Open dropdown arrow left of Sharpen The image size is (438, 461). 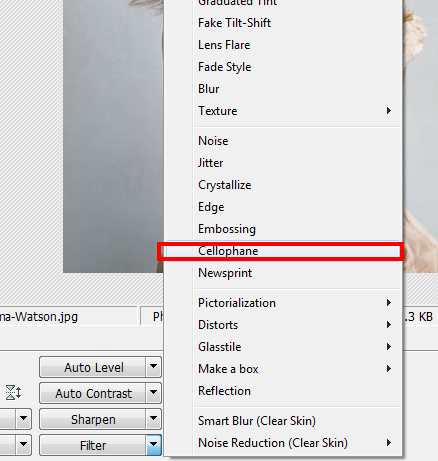pos(23,419)
